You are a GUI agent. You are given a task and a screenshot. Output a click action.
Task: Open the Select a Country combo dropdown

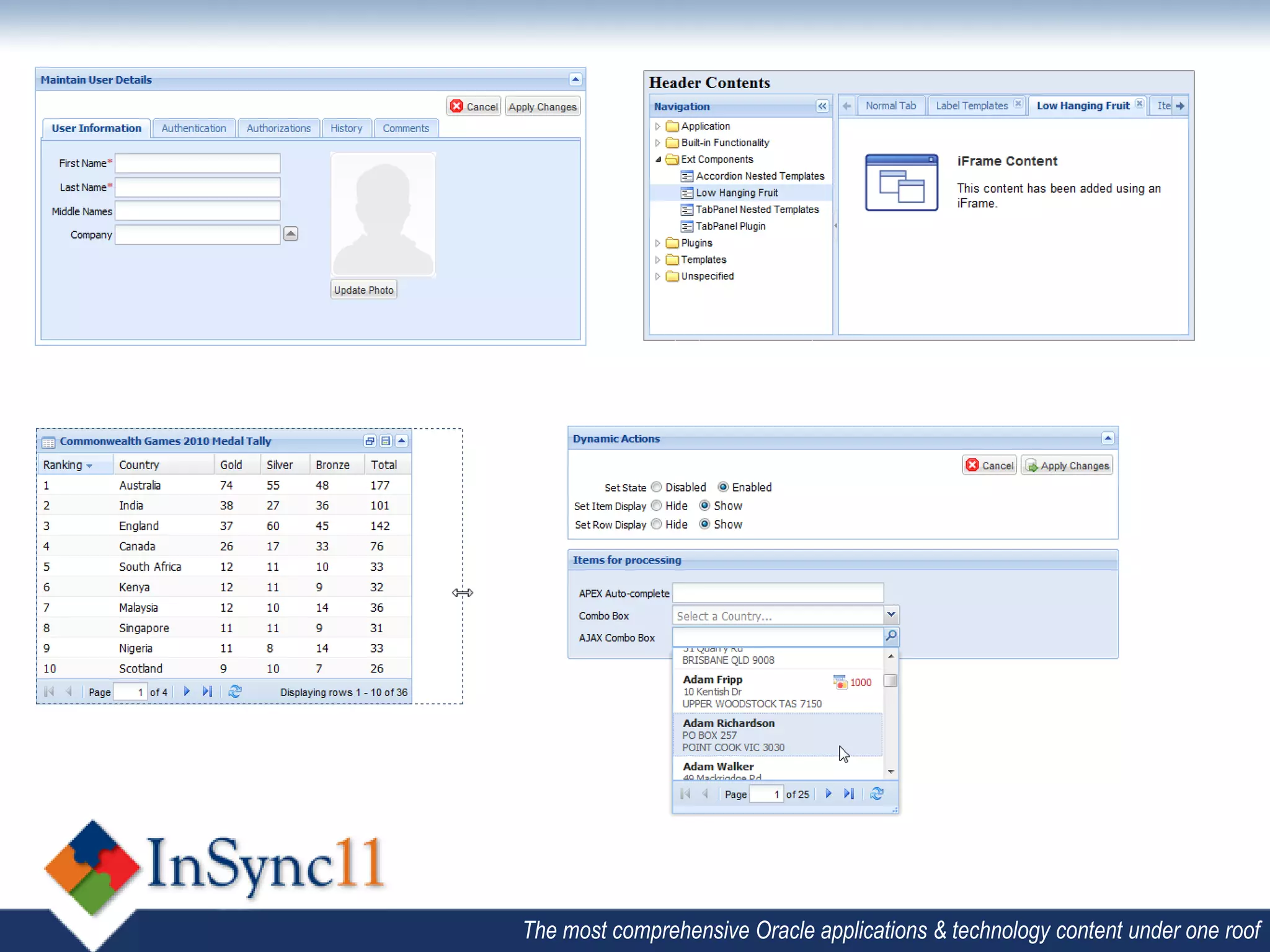(x=891, y=615)
